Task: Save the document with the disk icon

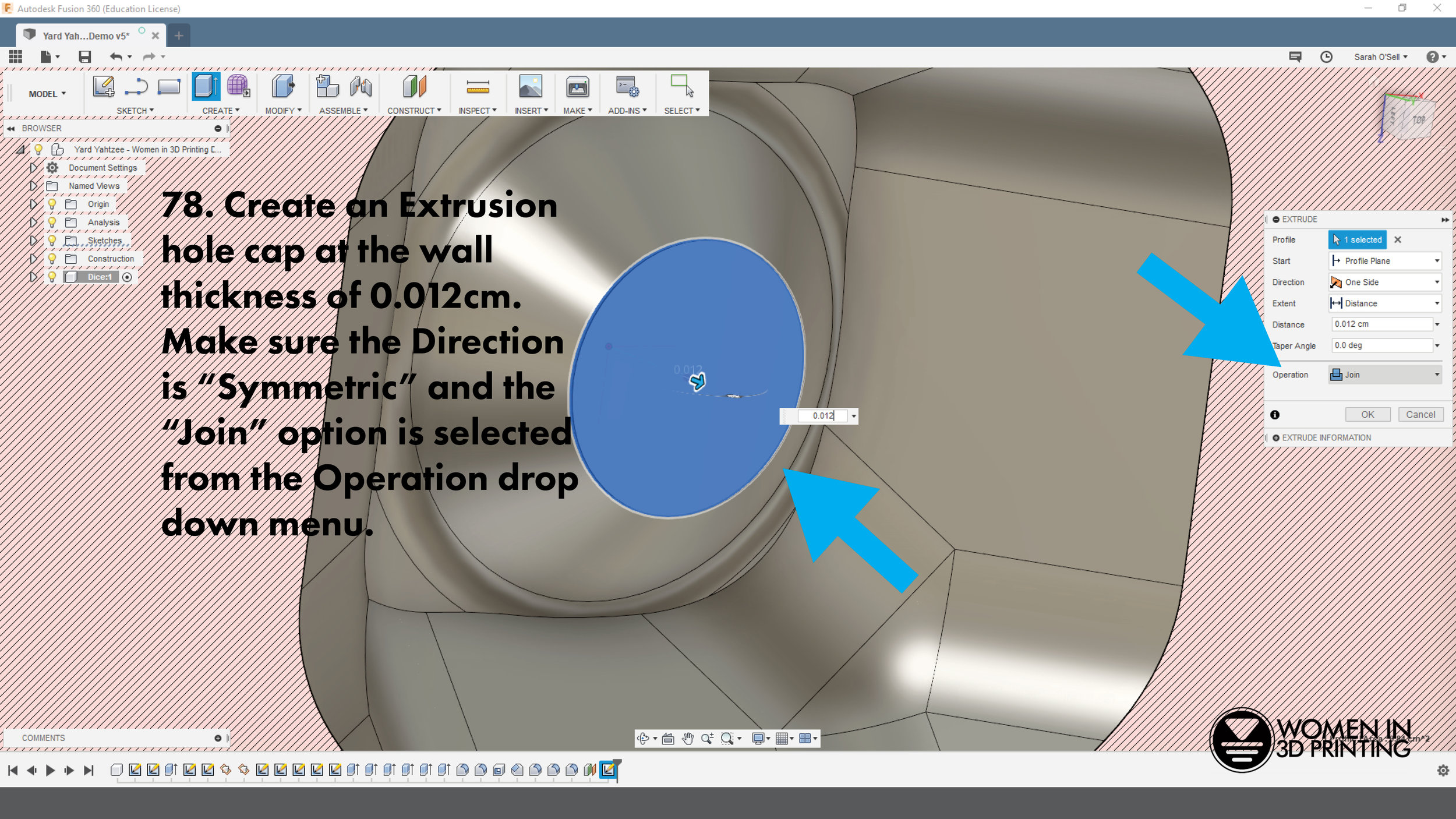Action: [85, 57]
